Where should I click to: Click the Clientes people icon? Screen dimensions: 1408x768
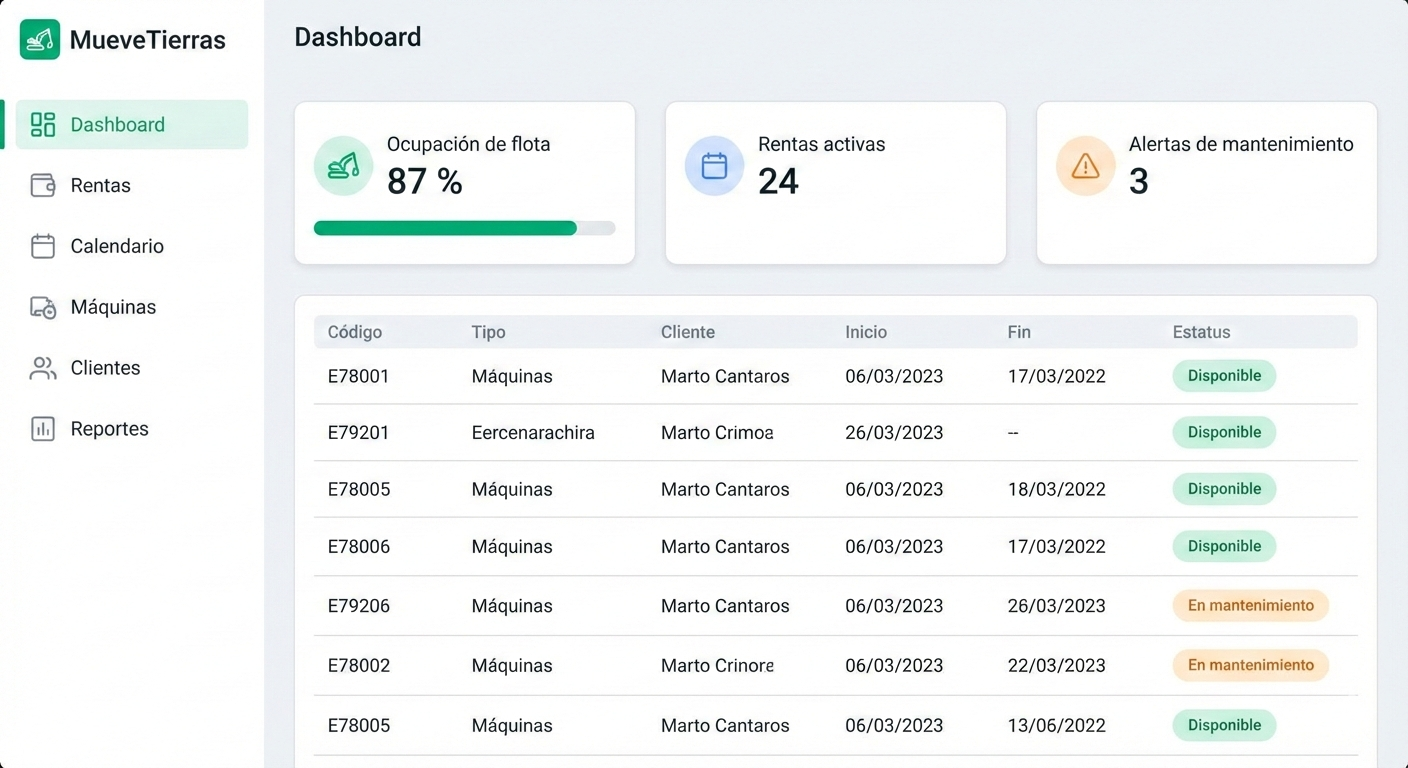point(41,368)
